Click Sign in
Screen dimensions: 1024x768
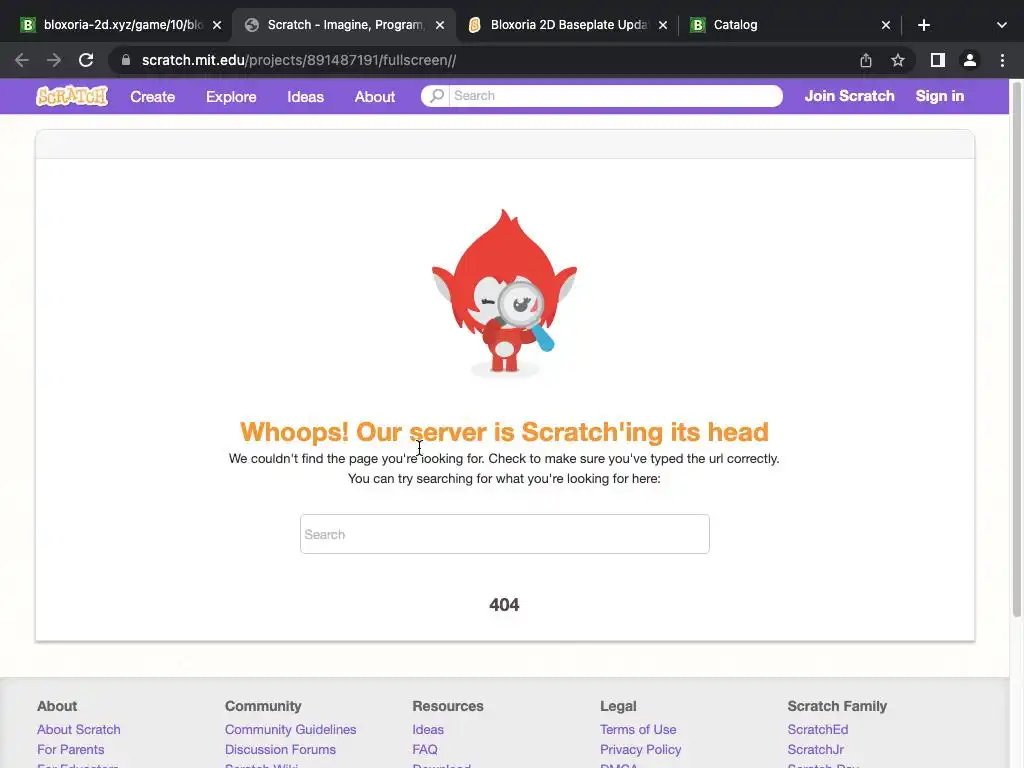click(940, 96)
